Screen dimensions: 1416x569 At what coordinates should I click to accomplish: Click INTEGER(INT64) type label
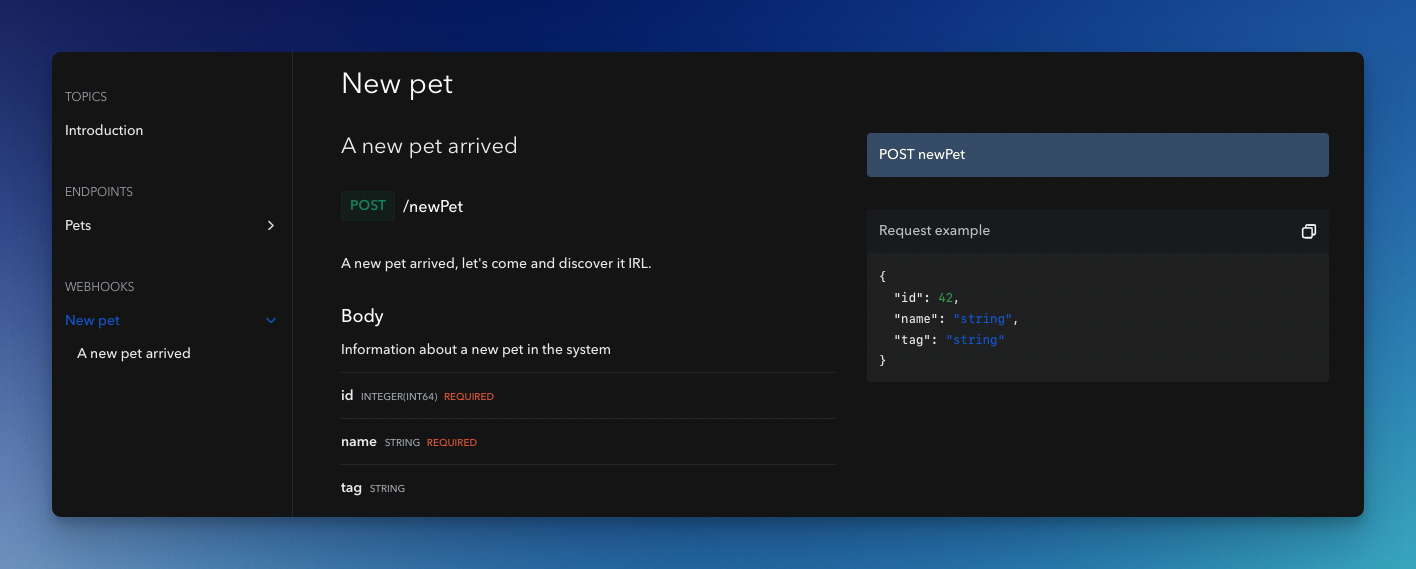(x=399, y=397)
